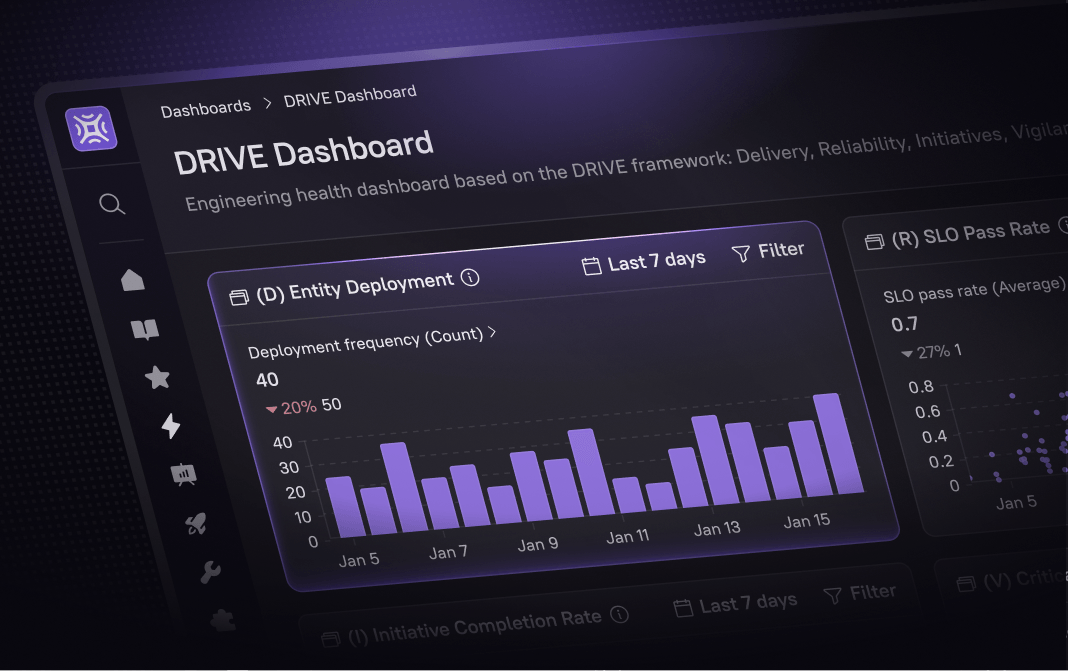Click the DRIVE Dashboard breadcrumb item
The image size is (1068, 671).
point(350,96)
